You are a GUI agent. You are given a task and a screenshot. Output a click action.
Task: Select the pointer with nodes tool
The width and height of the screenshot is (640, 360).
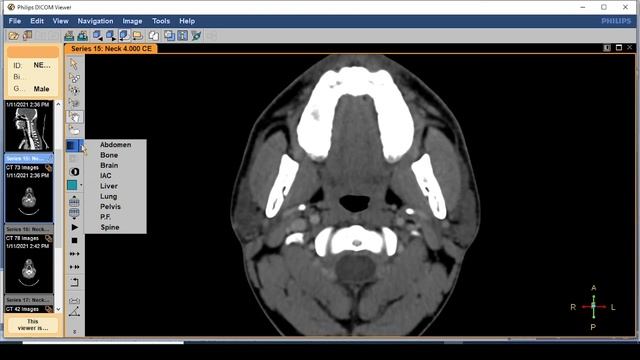[x=74, y=78]
